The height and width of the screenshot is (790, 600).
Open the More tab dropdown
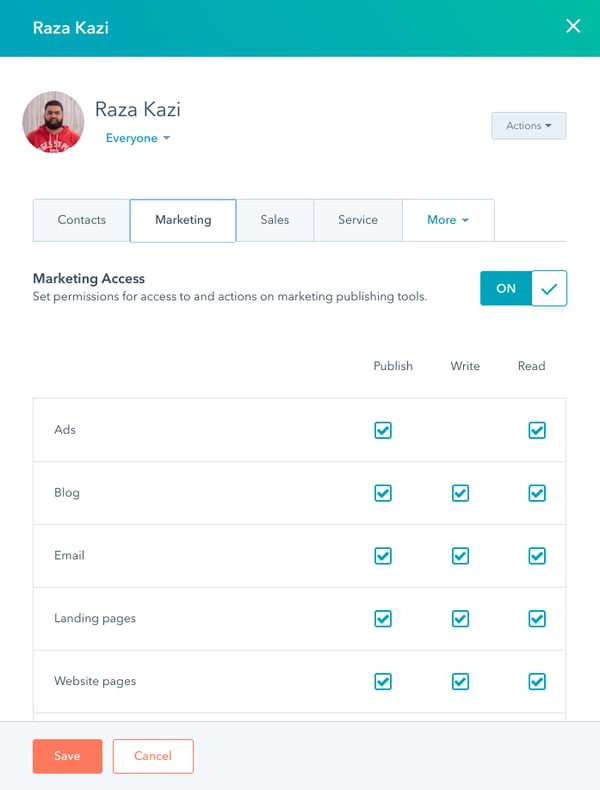tap(447, 220)
